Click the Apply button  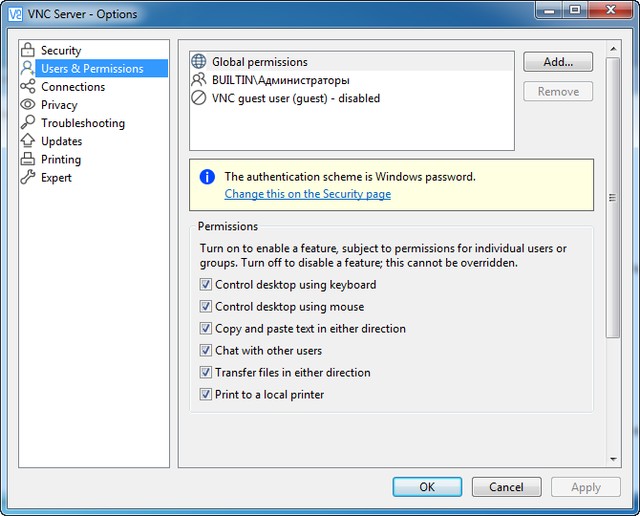point(586,487)
